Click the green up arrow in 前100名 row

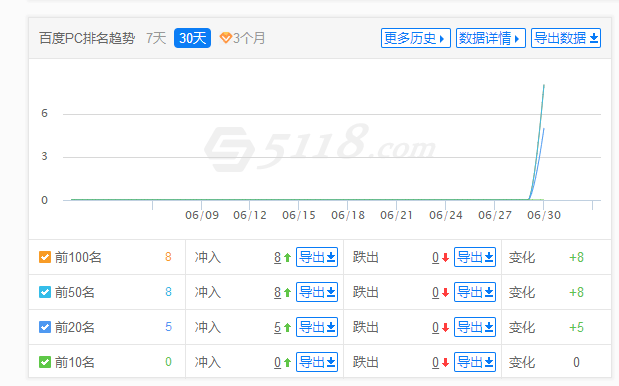point(287,258)
